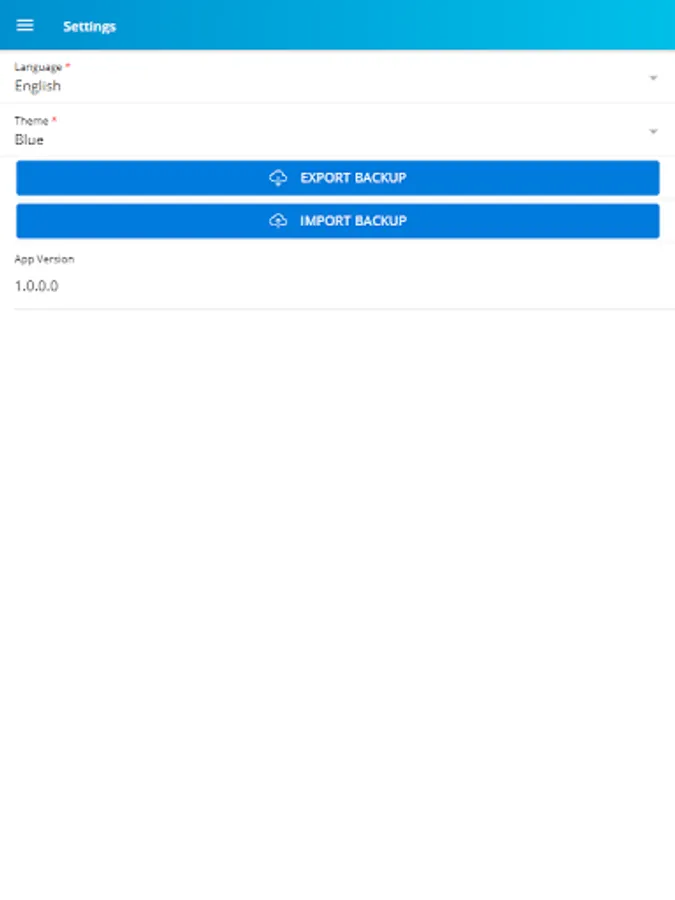
Task: Click the blue header bar beside Settings
Action: 396,25
